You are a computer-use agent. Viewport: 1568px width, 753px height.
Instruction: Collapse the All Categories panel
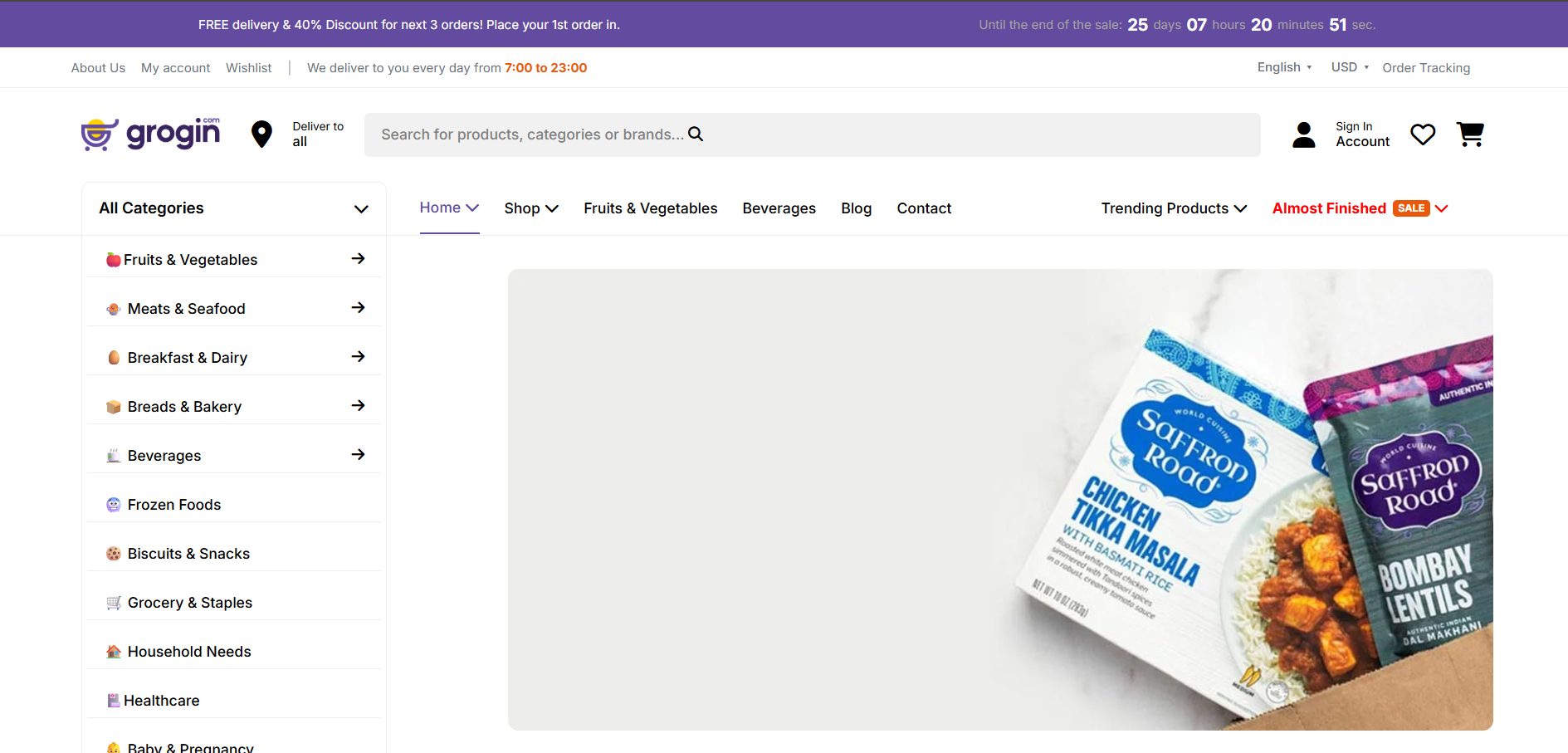click(x=361, y=209)
